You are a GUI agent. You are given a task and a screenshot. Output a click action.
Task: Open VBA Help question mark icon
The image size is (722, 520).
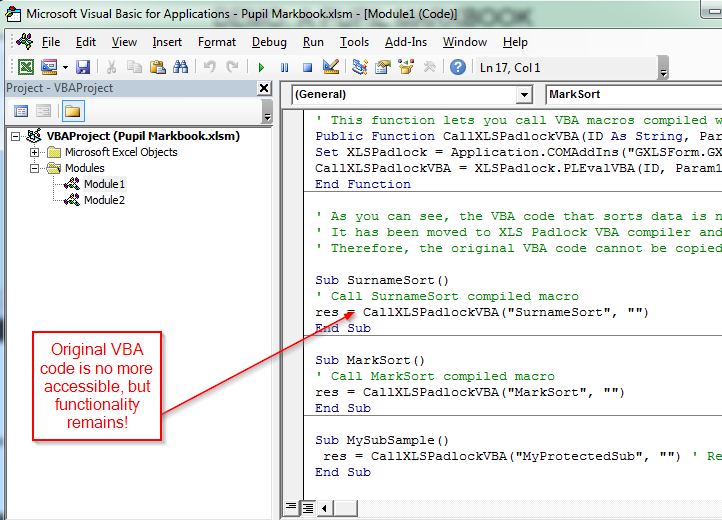point(458,67)
